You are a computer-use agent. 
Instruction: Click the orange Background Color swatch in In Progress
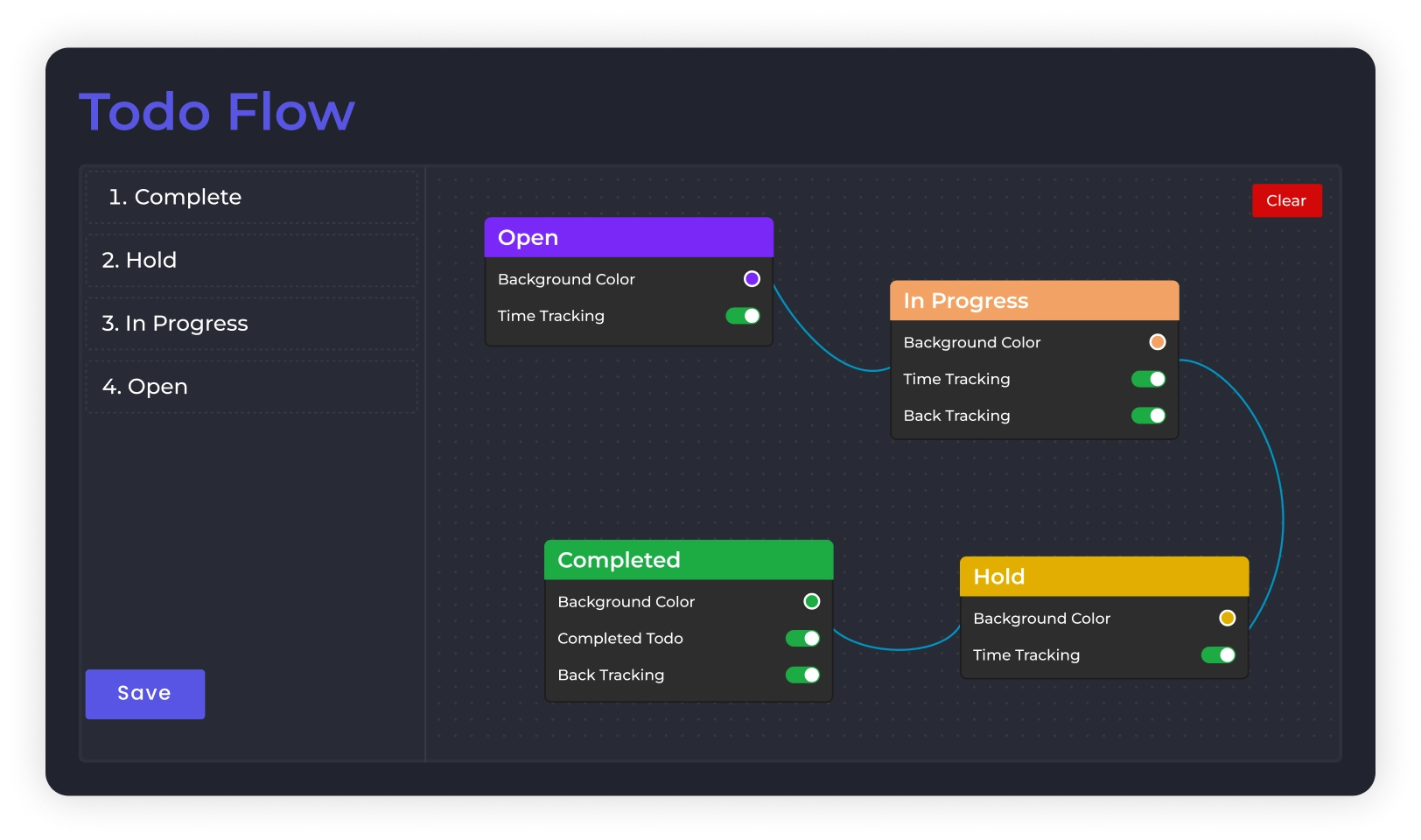pyautogui.click(x=1157, y=342)
